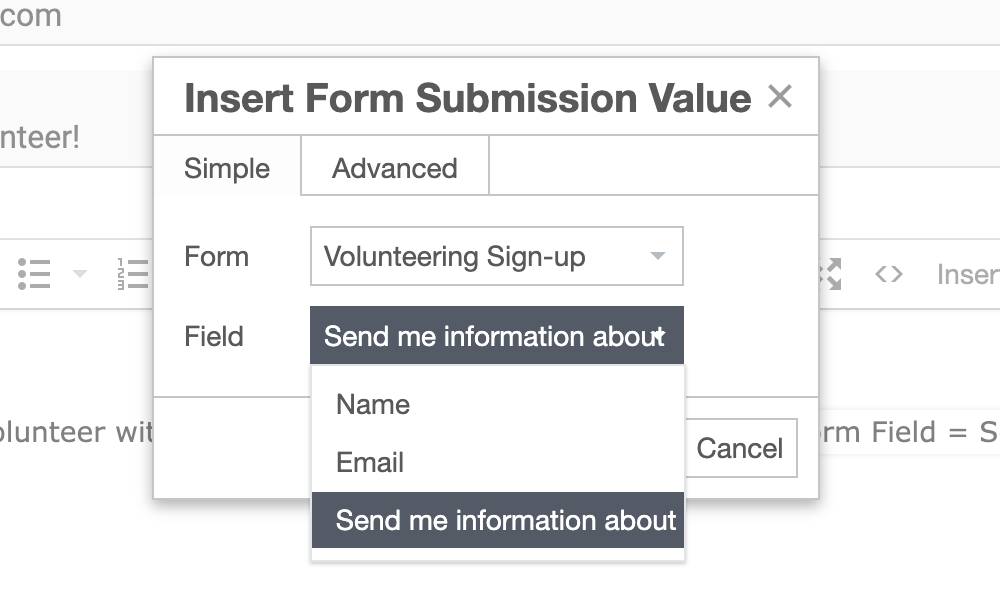Screen dimensions: 1000x602
Task: Focus the address field ending in com
Action: [30, 16]
